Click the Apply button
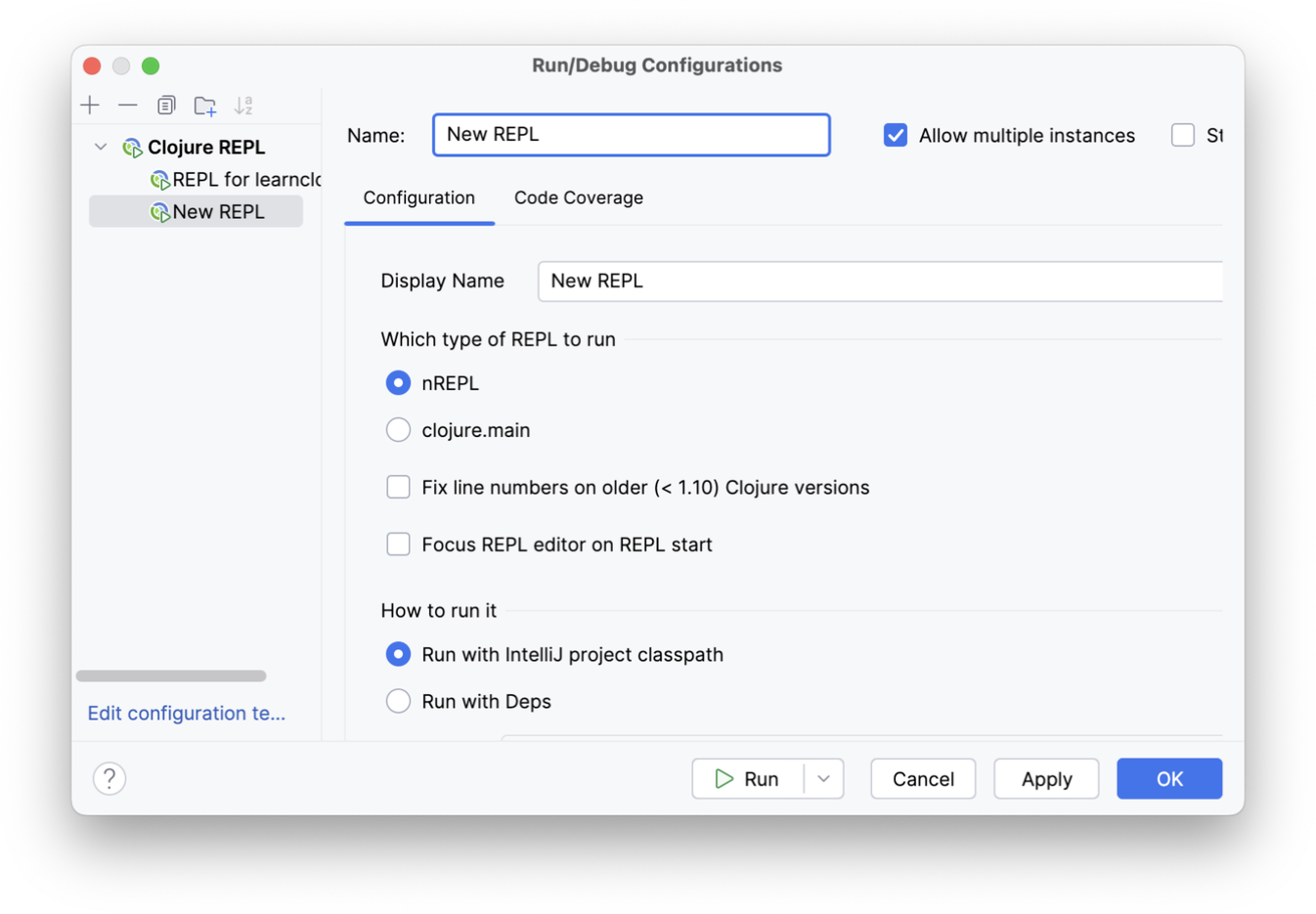1316x914 pixels. pyautogui.click(x=1046, y=779)
